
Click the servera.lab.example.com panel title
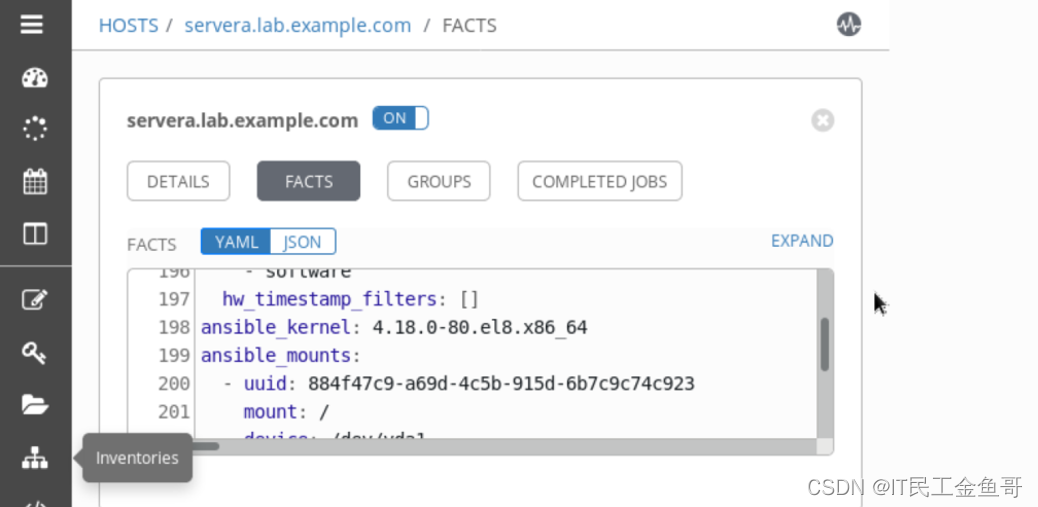pyautogui.click(x=242, y=121)
